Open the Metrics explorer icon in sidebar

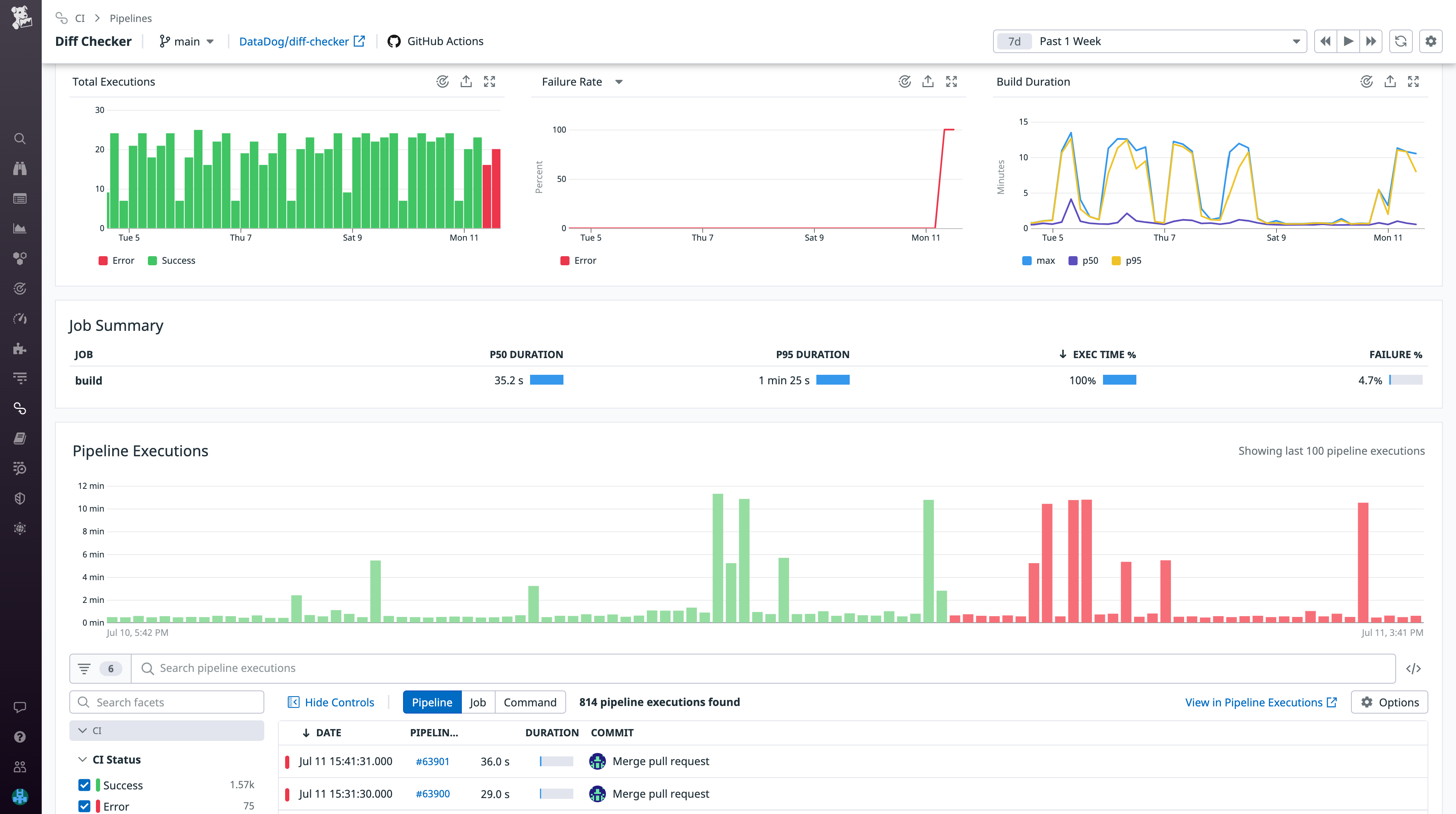click(x=20, y=228)
